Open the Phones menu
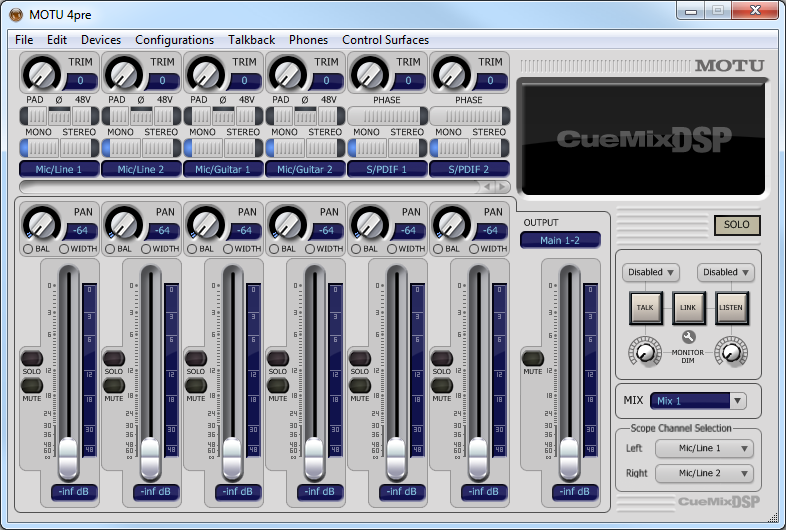The height and width of the screenshot is (530, 786). coord(308,40)
